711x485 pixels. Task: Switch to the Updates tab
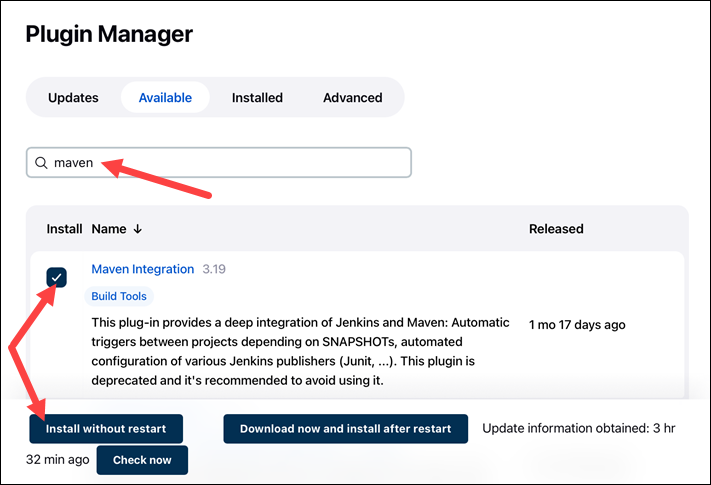coord(73,97)
